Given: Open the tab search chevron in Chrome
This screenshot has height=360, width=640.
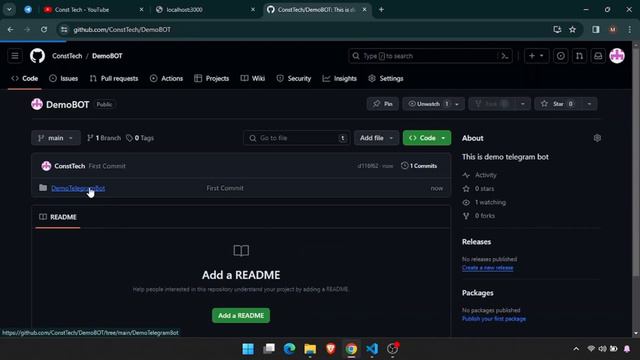Looking at the screenshot, I should coord(9,9).
